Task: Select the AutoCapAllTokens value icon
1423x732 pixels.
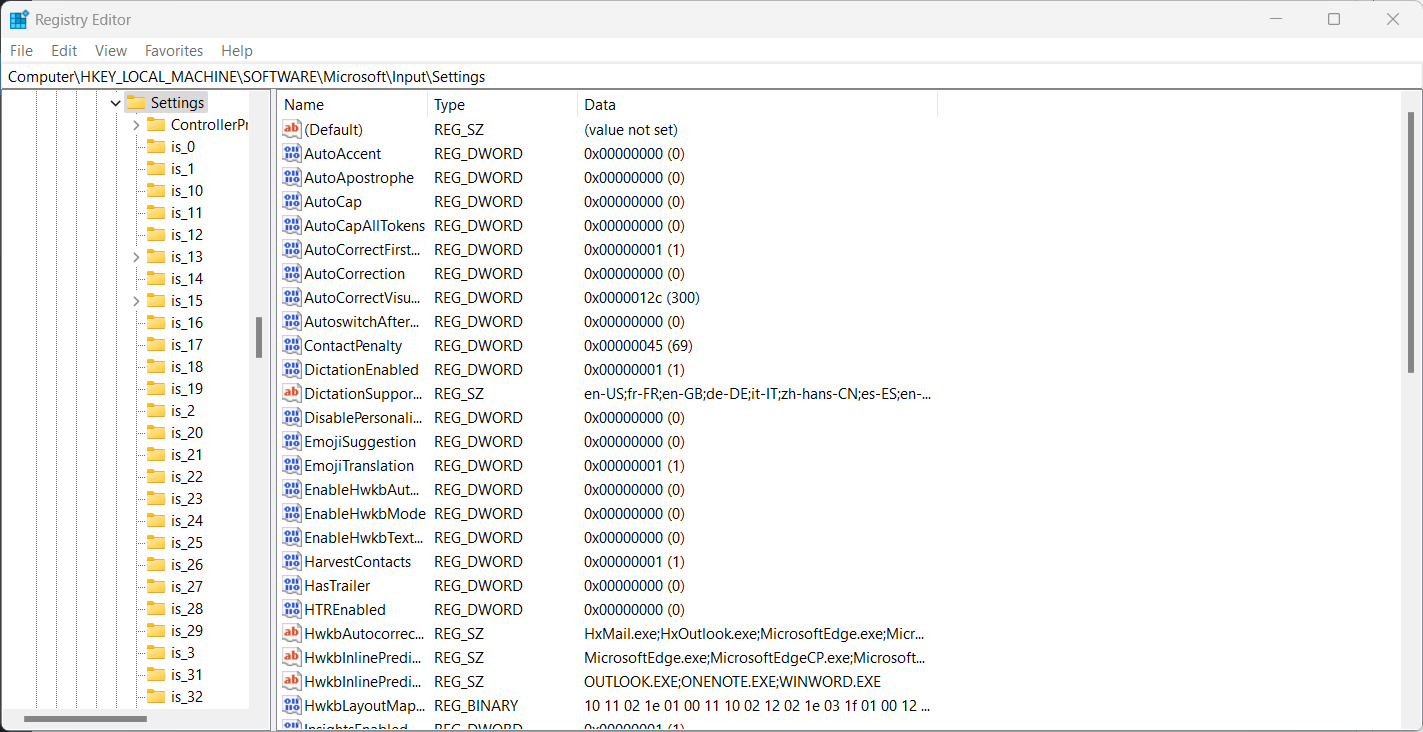Action: tap(292, 225)
